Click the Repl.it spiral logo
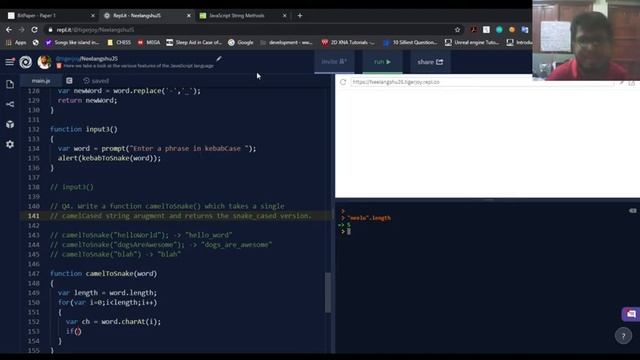 tap(25, 62)
